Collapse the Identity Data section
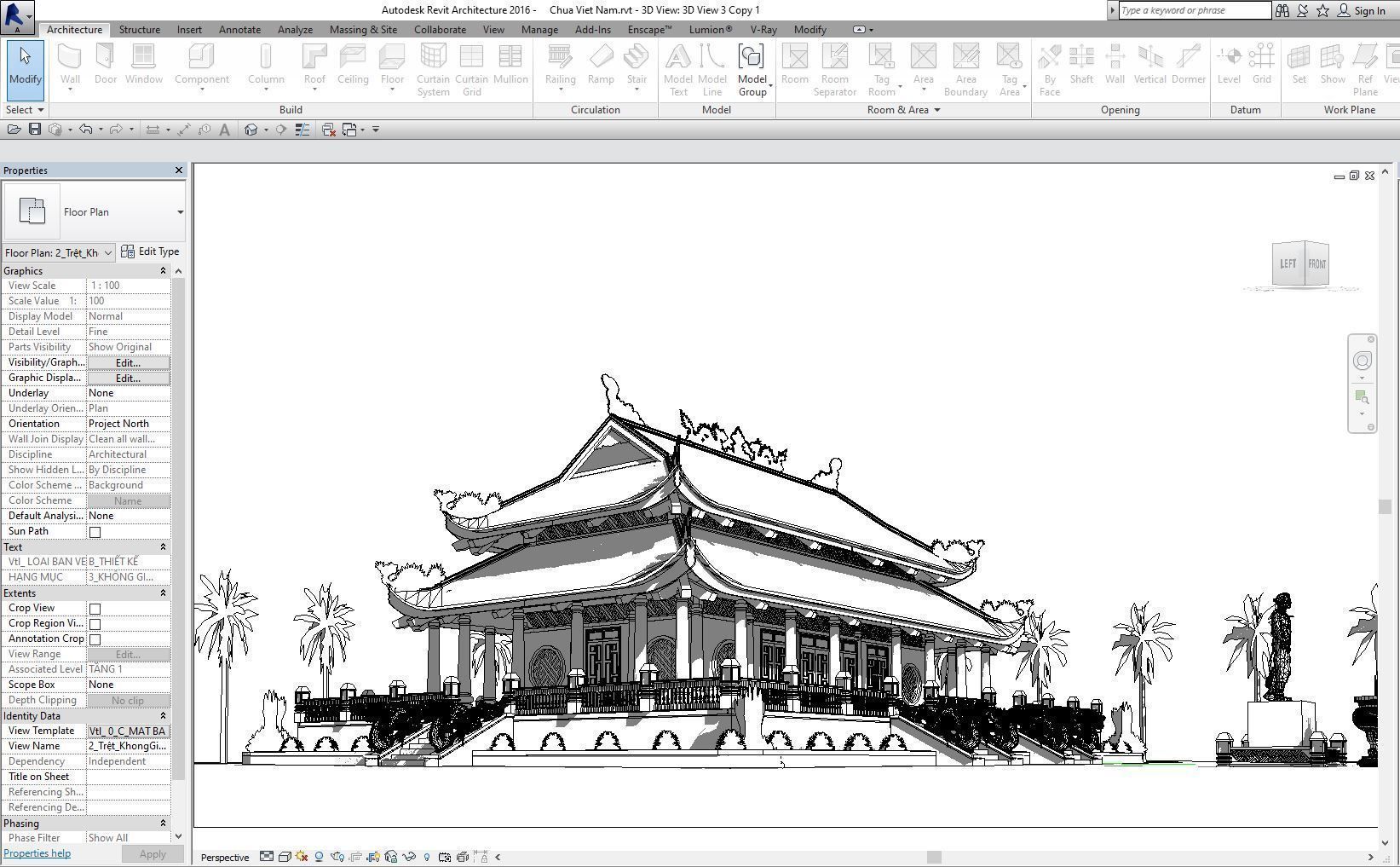This screenshot has width=1400, height=867. 163,715
